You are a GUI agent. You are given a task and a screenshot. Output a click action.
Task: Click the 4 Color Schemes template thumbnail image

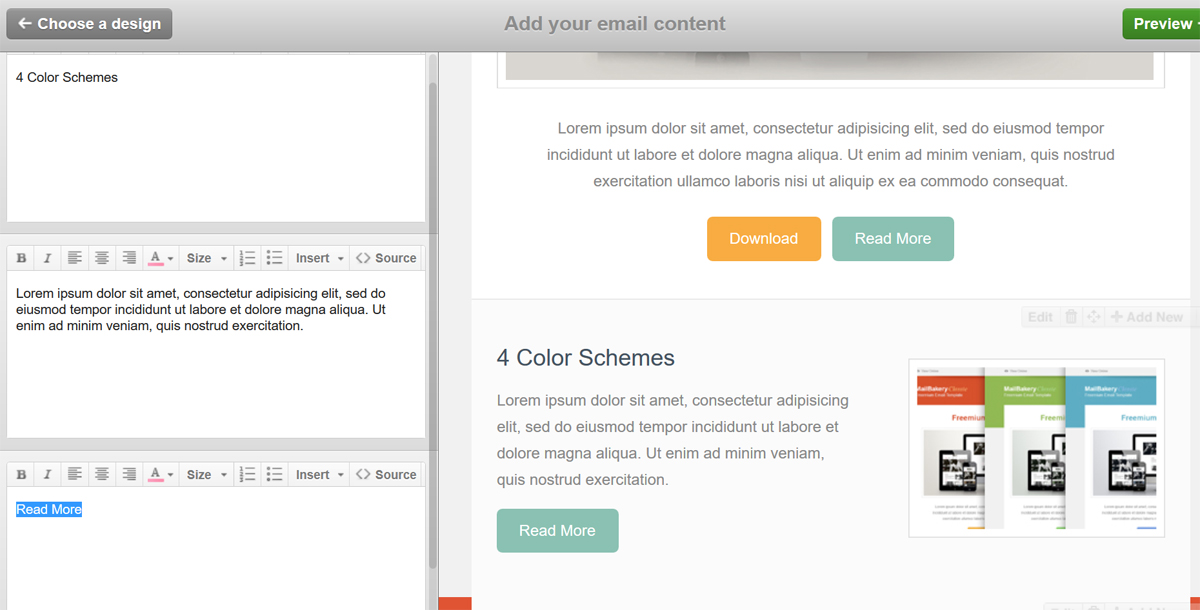[1036, 448]
